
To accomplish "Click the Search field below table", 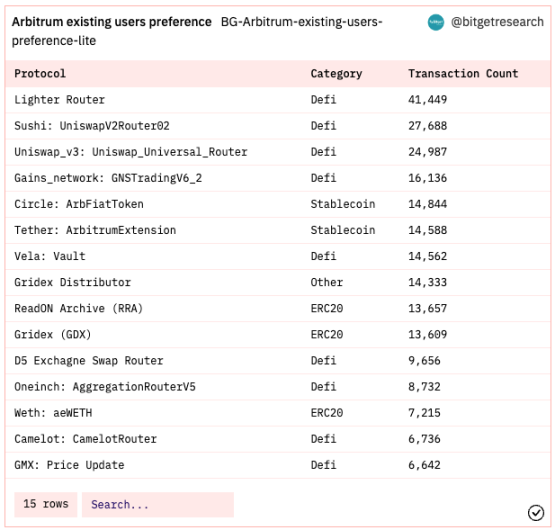I will (158, 505).
